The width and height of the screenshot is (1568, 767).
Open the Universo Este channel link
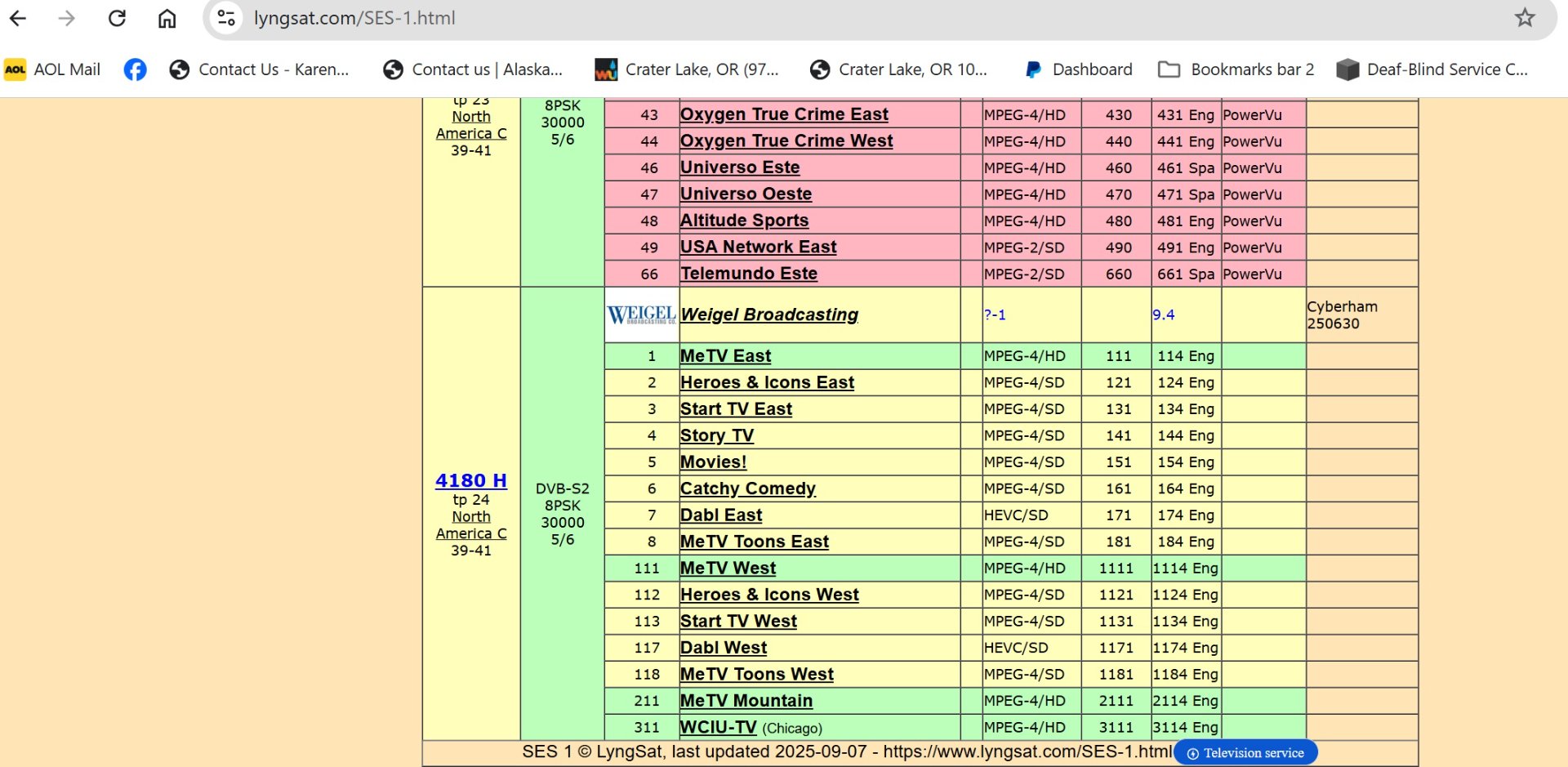740,167
